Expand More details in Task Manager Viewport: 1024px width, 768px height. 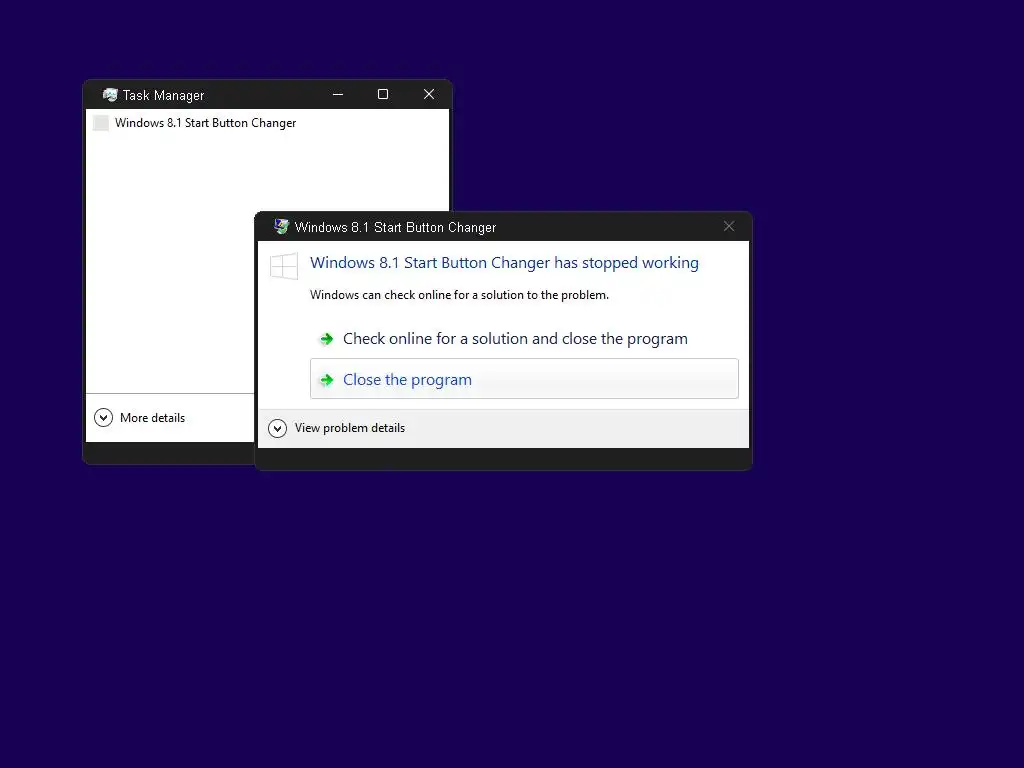point(139,417)
